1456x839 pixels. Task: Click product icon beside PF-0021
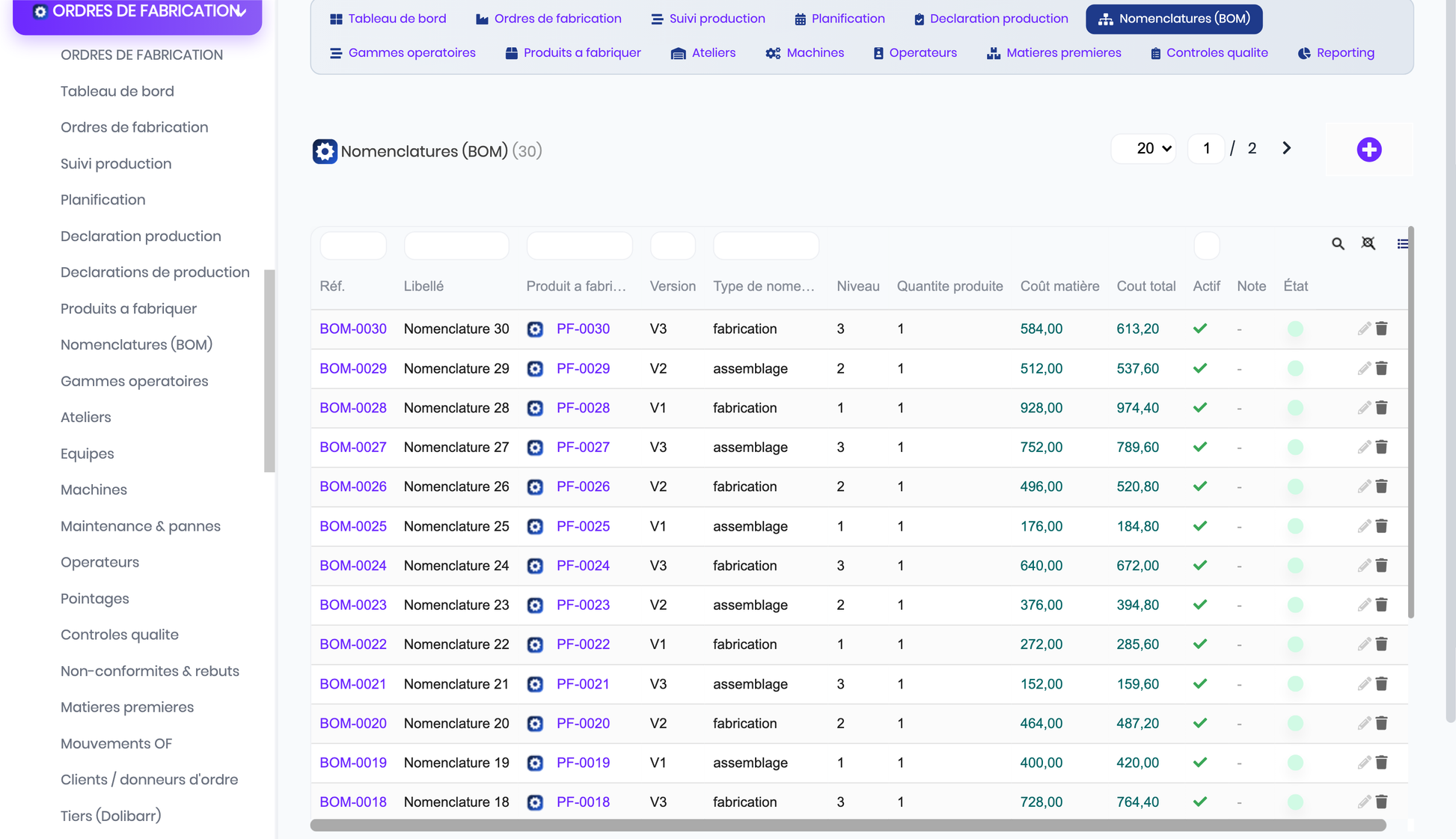[535, 684]
